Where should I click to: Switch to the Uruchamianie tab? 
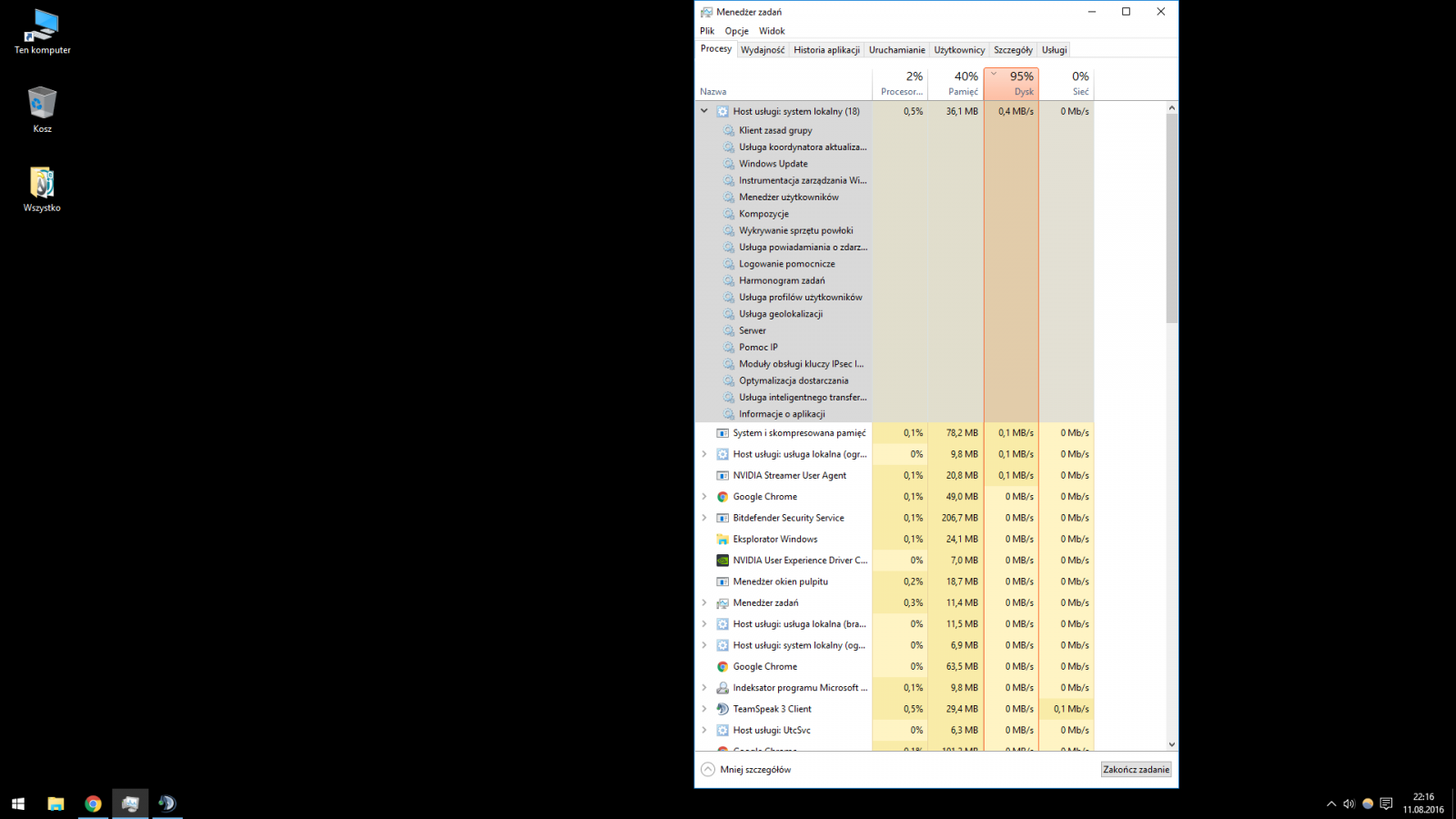pos(896,50)
